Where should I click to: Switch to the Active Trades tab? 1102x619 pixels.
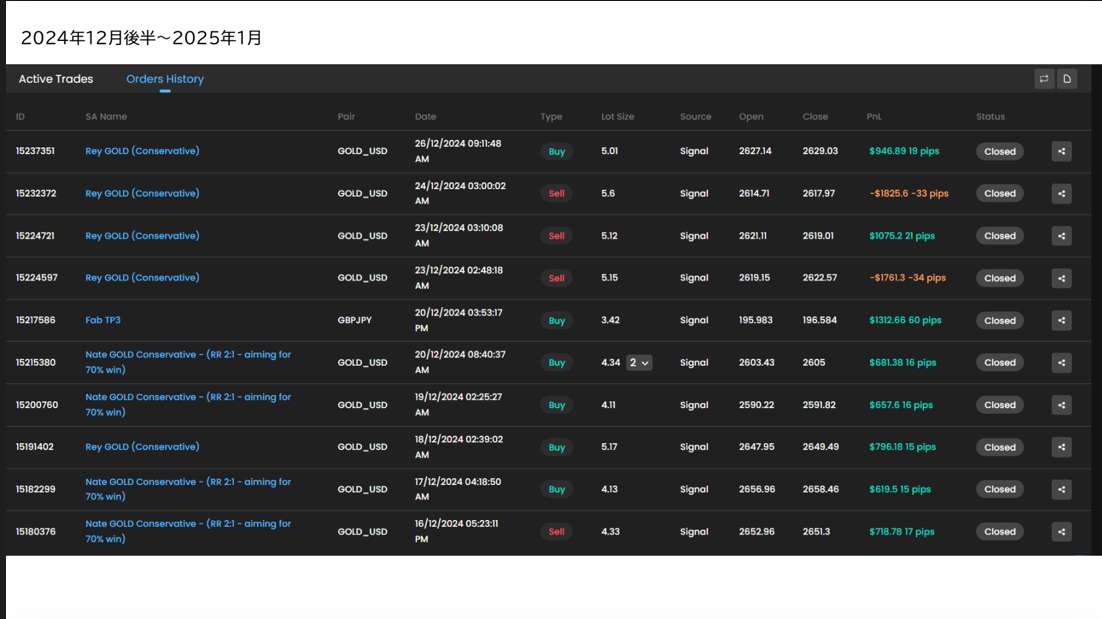pos(56,79)
